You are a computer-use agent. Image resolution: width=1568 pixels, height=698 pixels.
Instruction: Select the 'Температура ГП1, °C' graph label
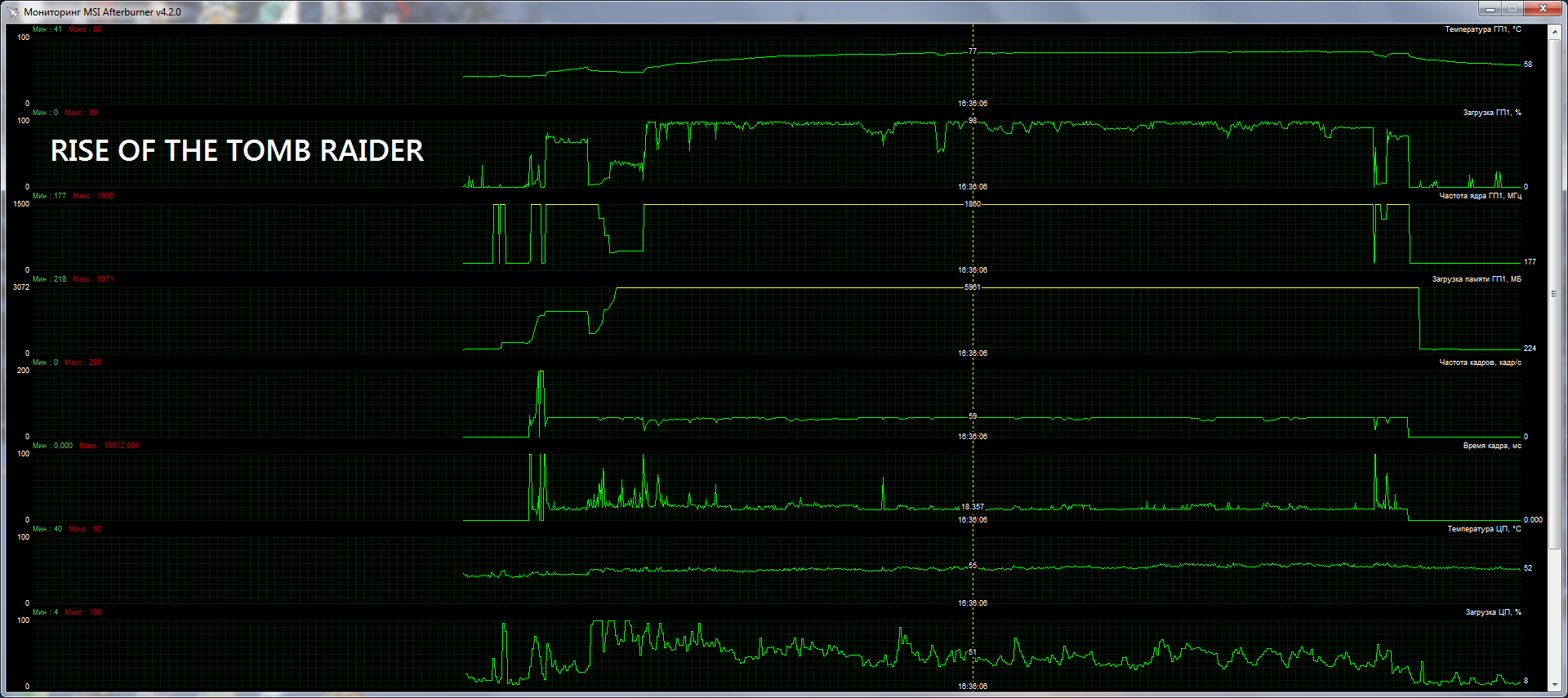pyautogui.click(x=1483, y=29)
